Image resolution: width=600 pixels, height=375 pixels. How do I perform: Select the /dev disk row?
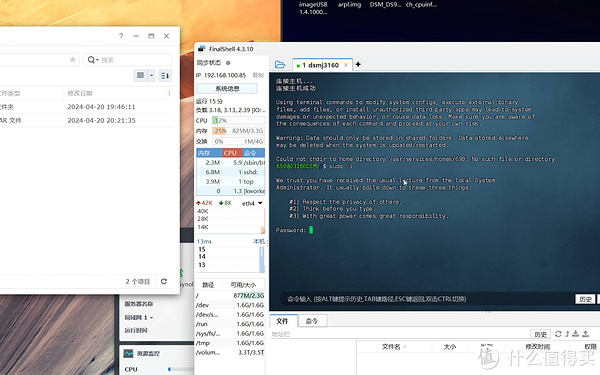[x=230, y=305]
